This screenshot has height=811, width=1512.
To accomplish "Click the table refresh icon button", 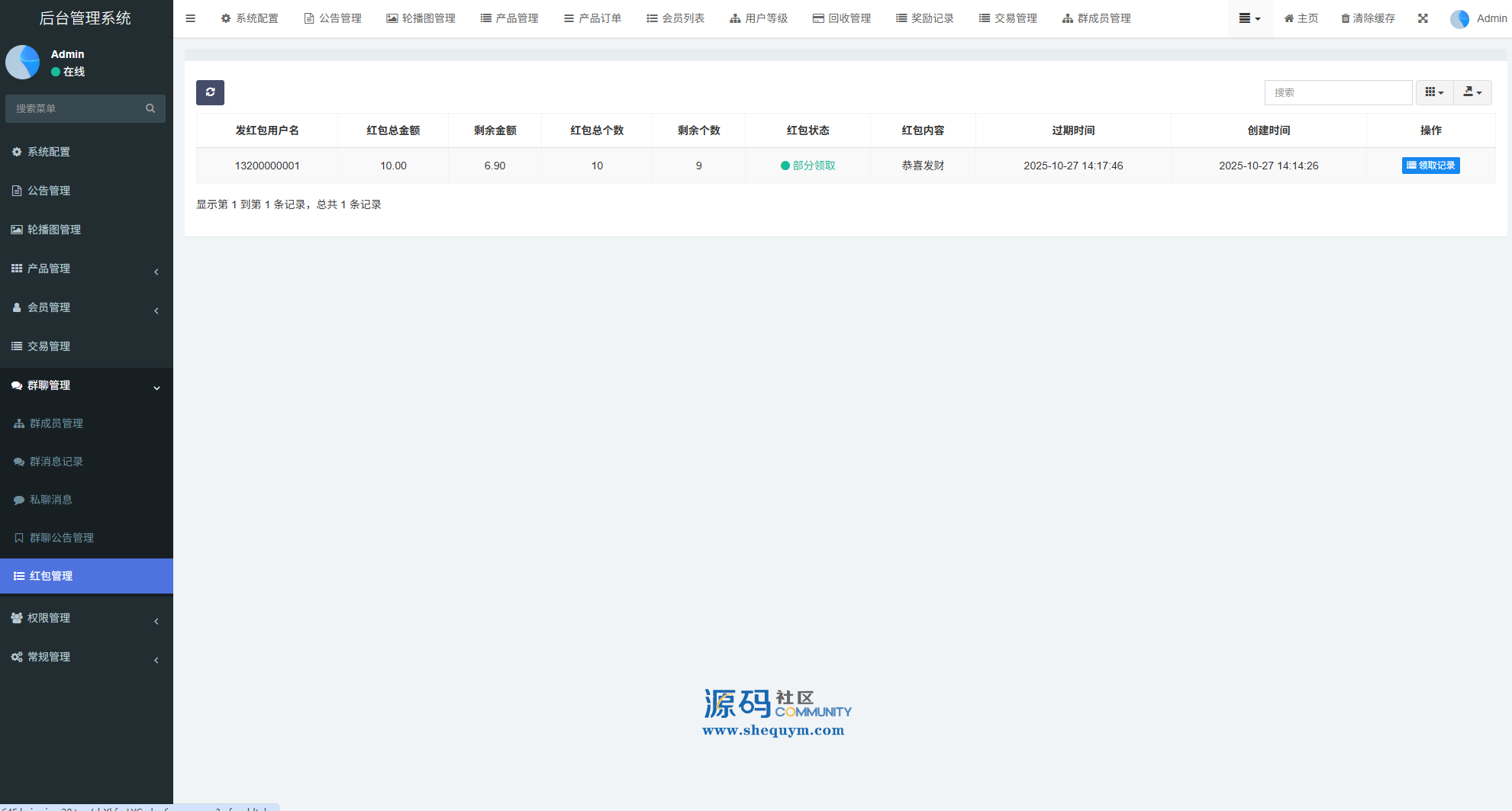I will (x=210, y=92).
